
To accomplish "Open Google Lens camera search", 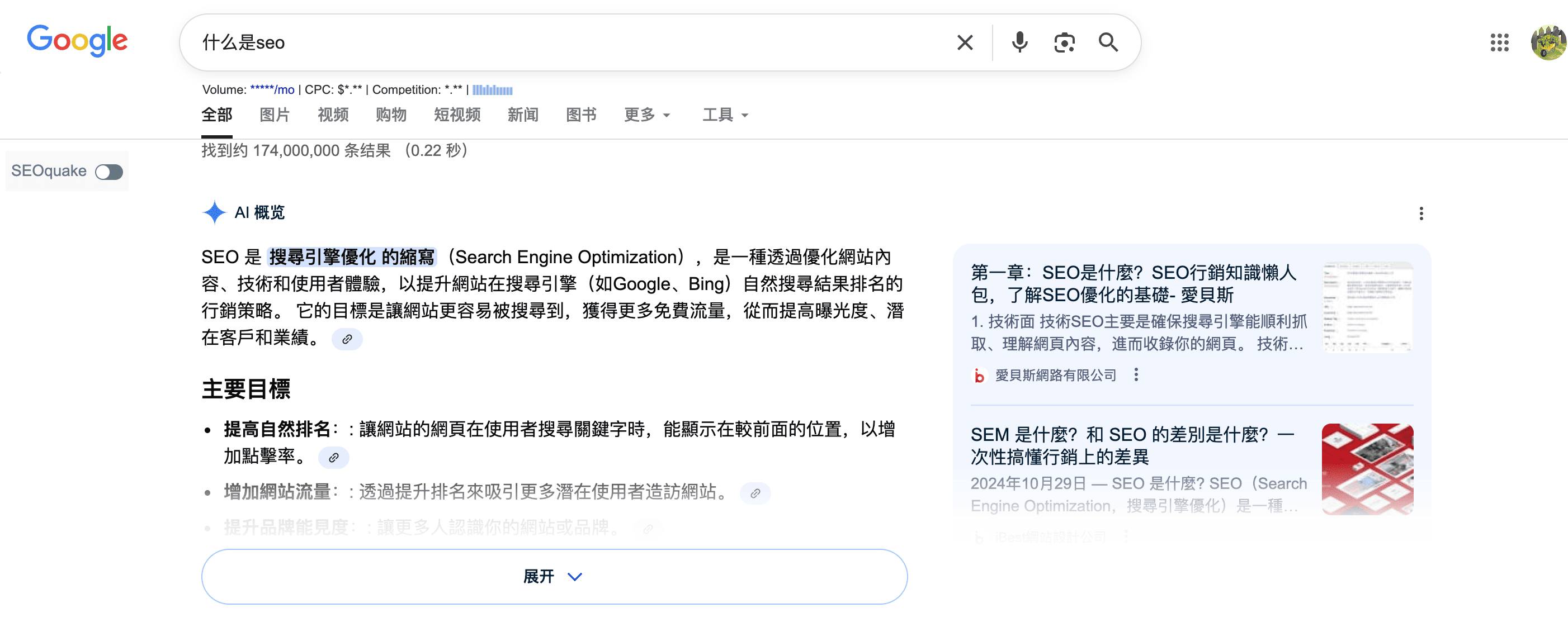I will [x=1064, y=42].
